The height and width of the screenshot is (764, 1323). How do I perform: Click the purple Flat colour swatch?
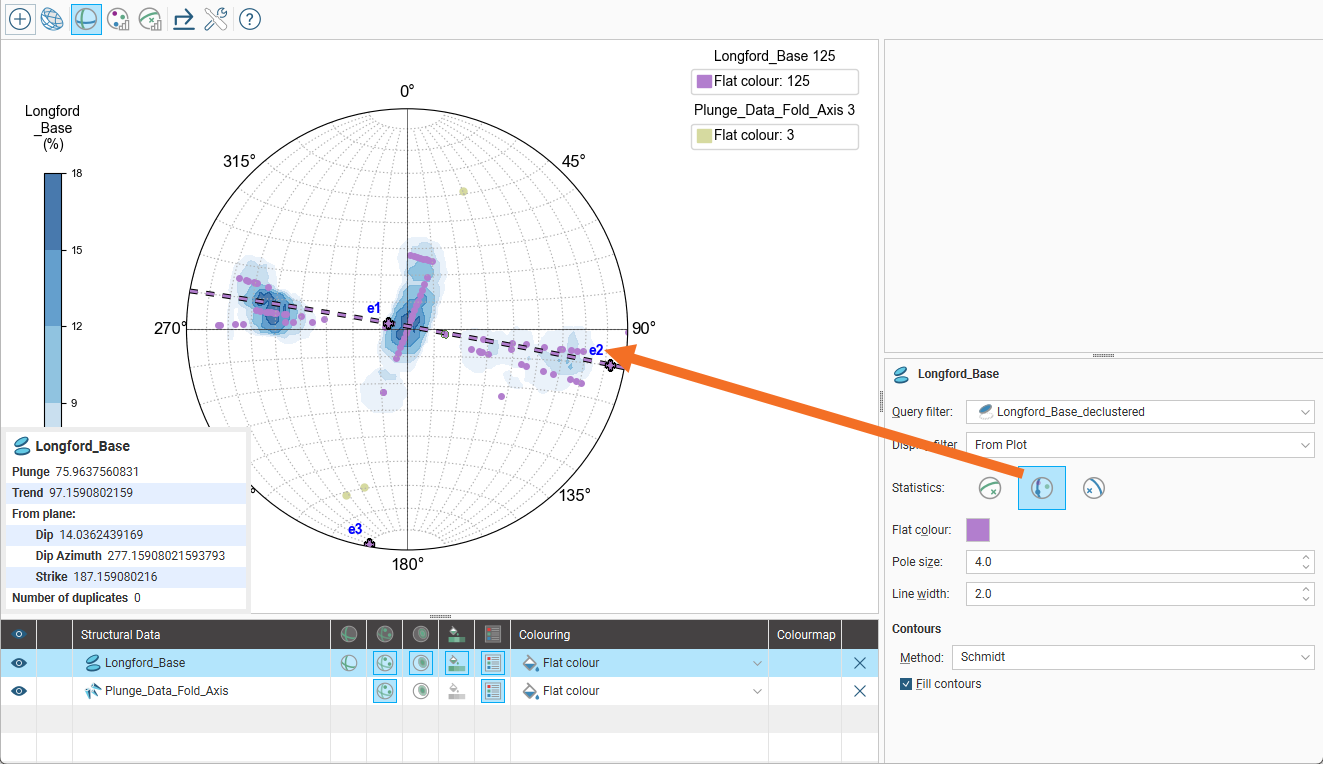977,529
